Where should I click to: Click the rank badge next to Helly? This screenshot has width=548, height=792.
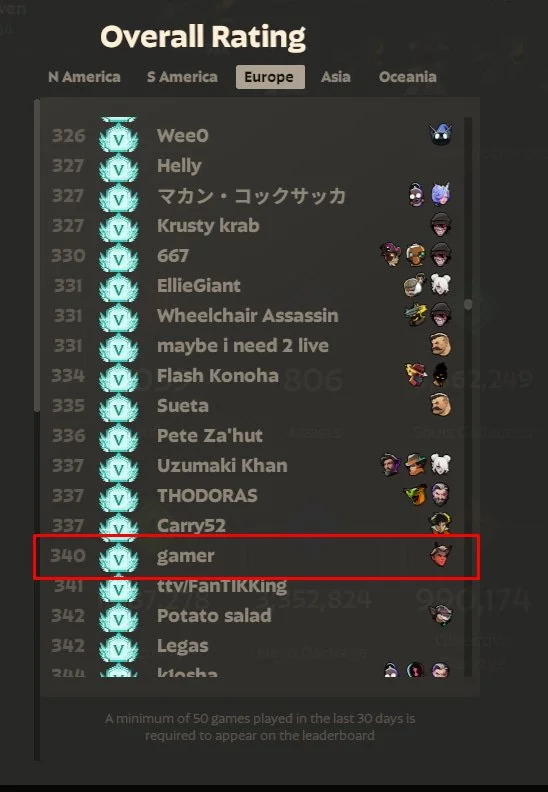119,167
